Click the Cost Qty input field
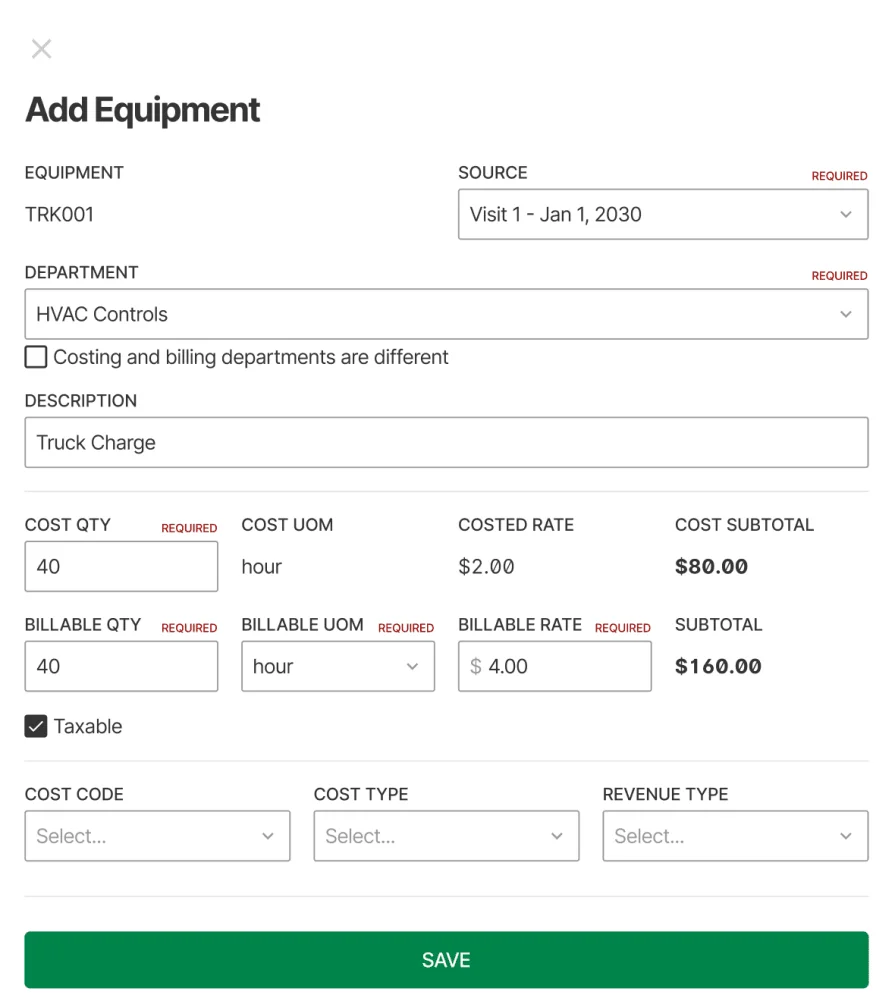Image resolution: width=895 pixels, height=1007 pixels. [121, 566]
